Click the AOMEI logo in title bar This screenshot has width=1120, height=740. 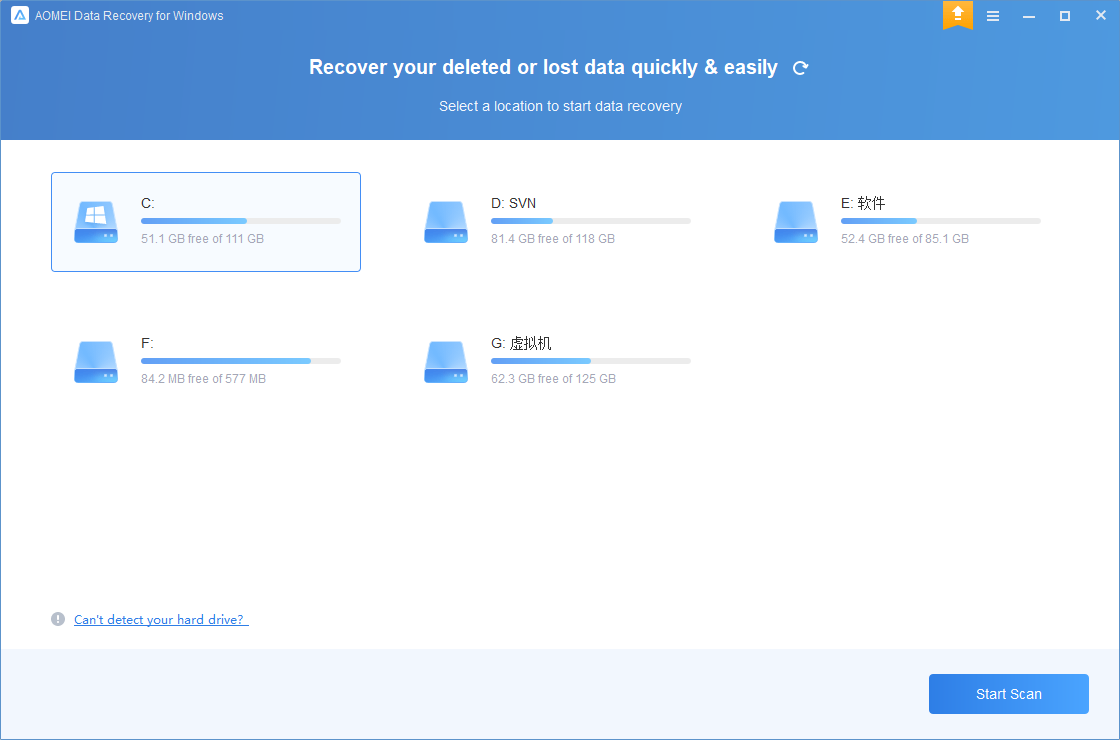coord(20,15)
